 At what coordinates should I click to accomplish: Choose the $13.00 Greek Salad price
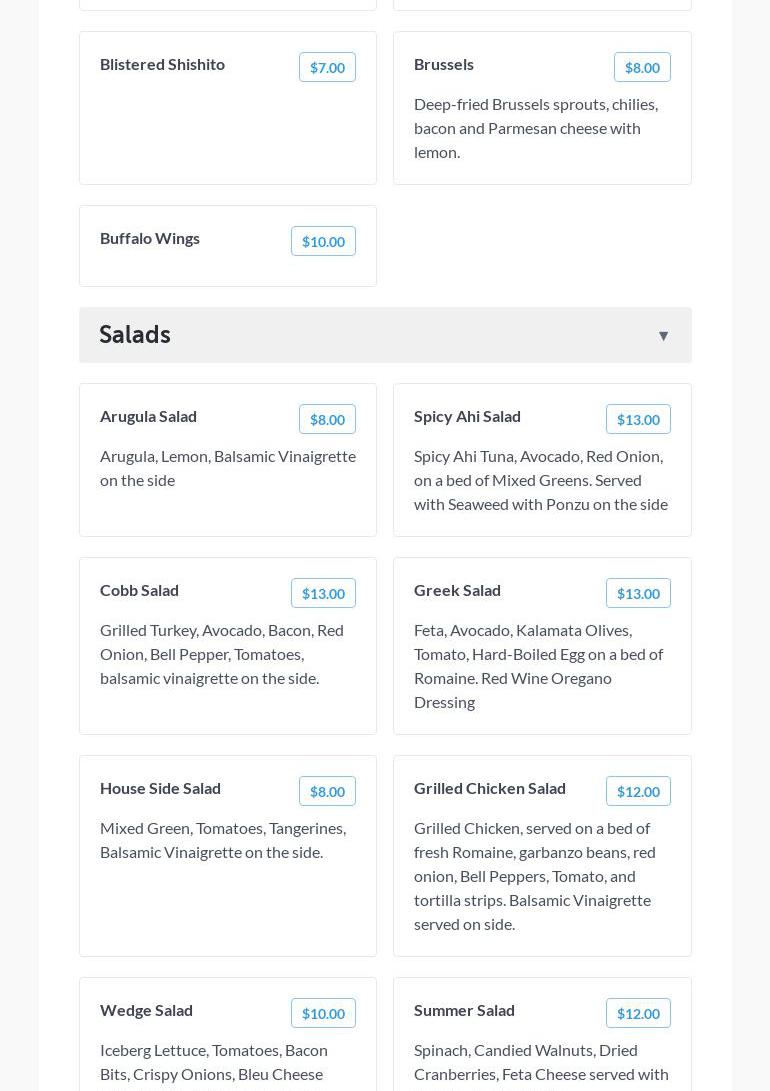point(638,593)
